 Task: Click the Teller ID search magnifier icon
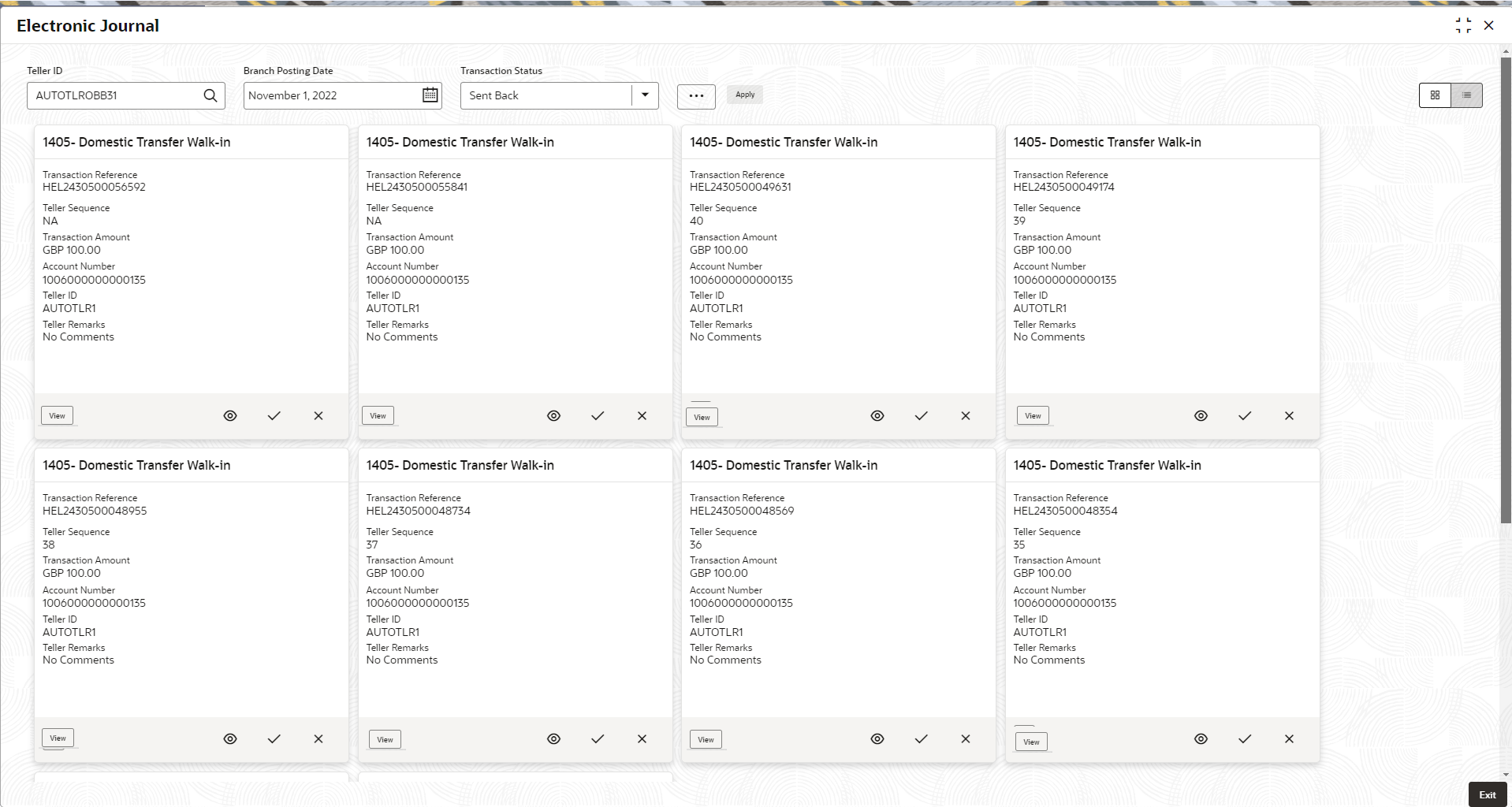click(x=210, y=95)
